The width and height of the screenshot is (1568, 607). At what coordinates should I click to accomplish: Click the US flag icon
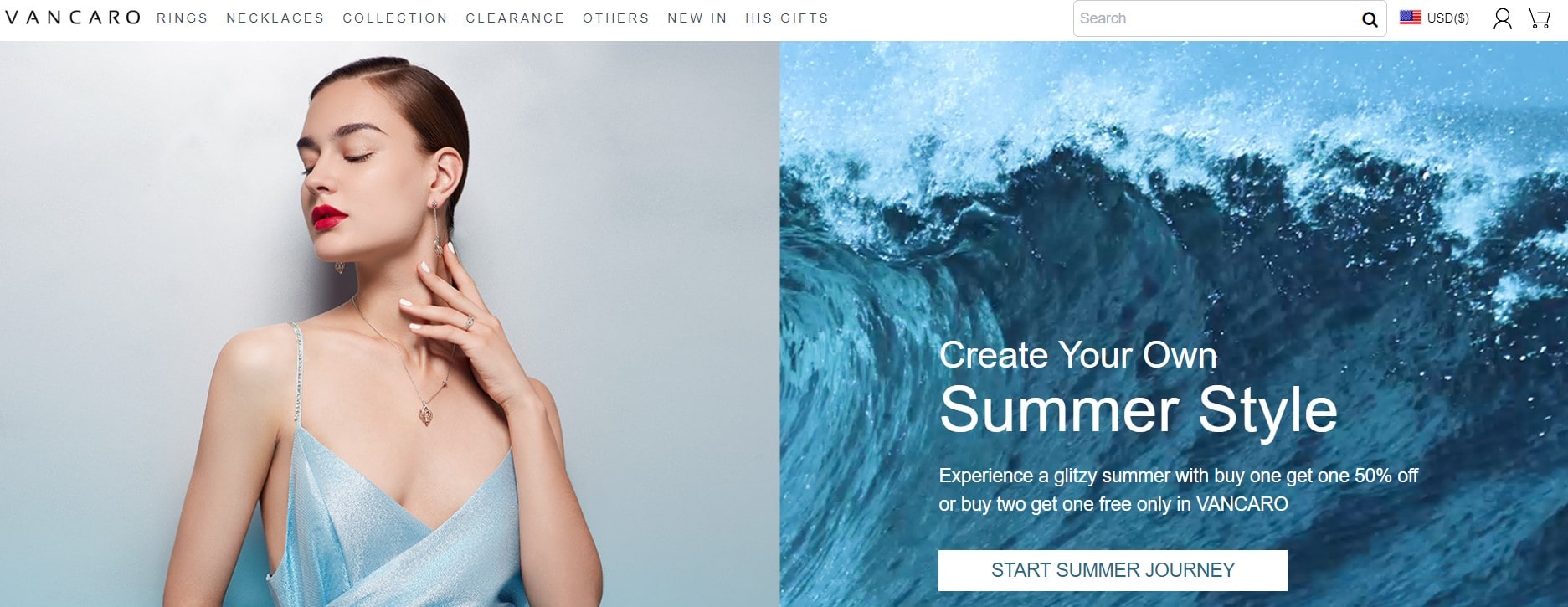[1411, 17]
